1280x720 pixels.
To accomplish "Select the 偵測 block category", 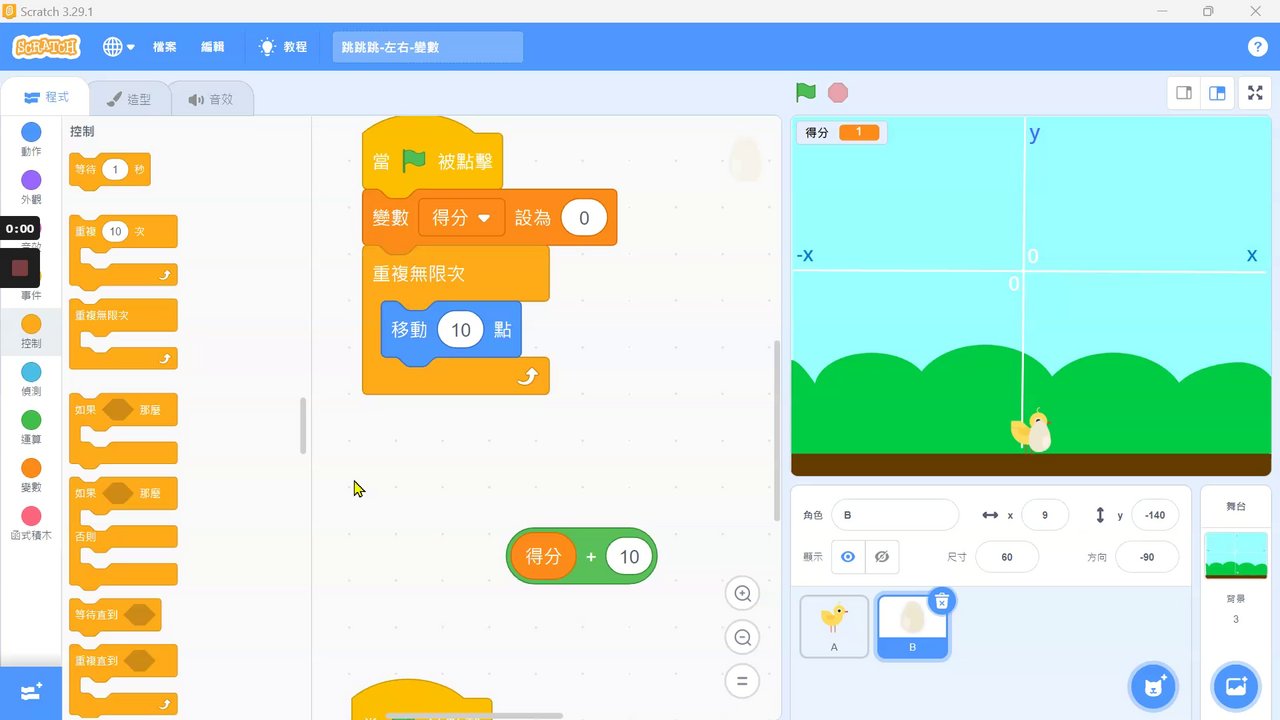I will tap(31, 379).
